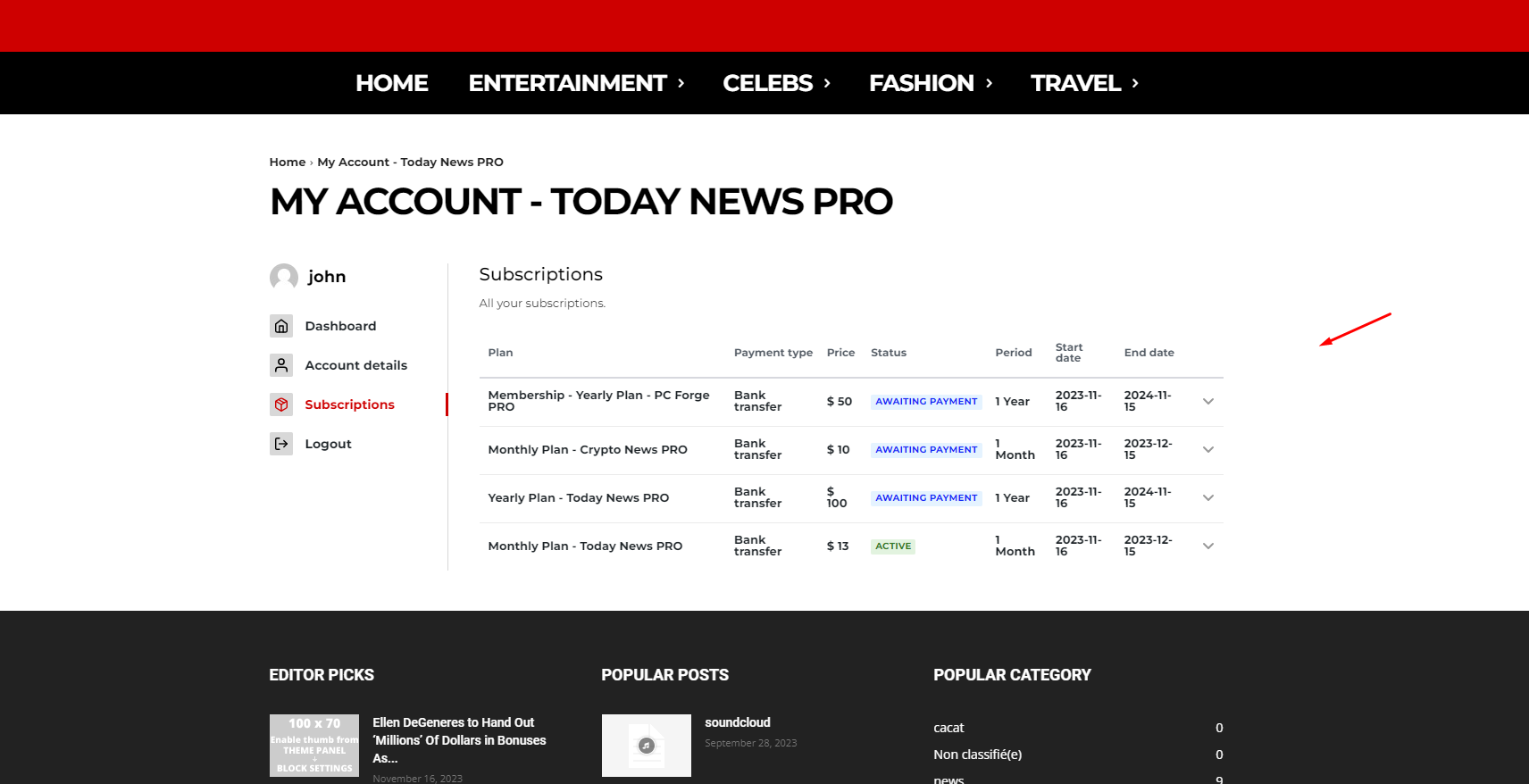Go to Home in the navigation bar
This screenshot has height=784, width=1529.
tap(392, 83)
